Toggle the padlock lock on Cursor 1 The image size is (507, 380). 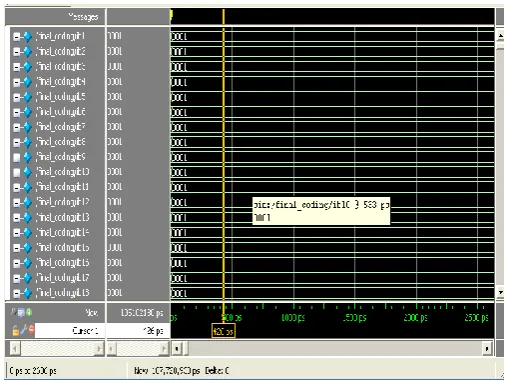pyautogui.click(x=15, y=330)
